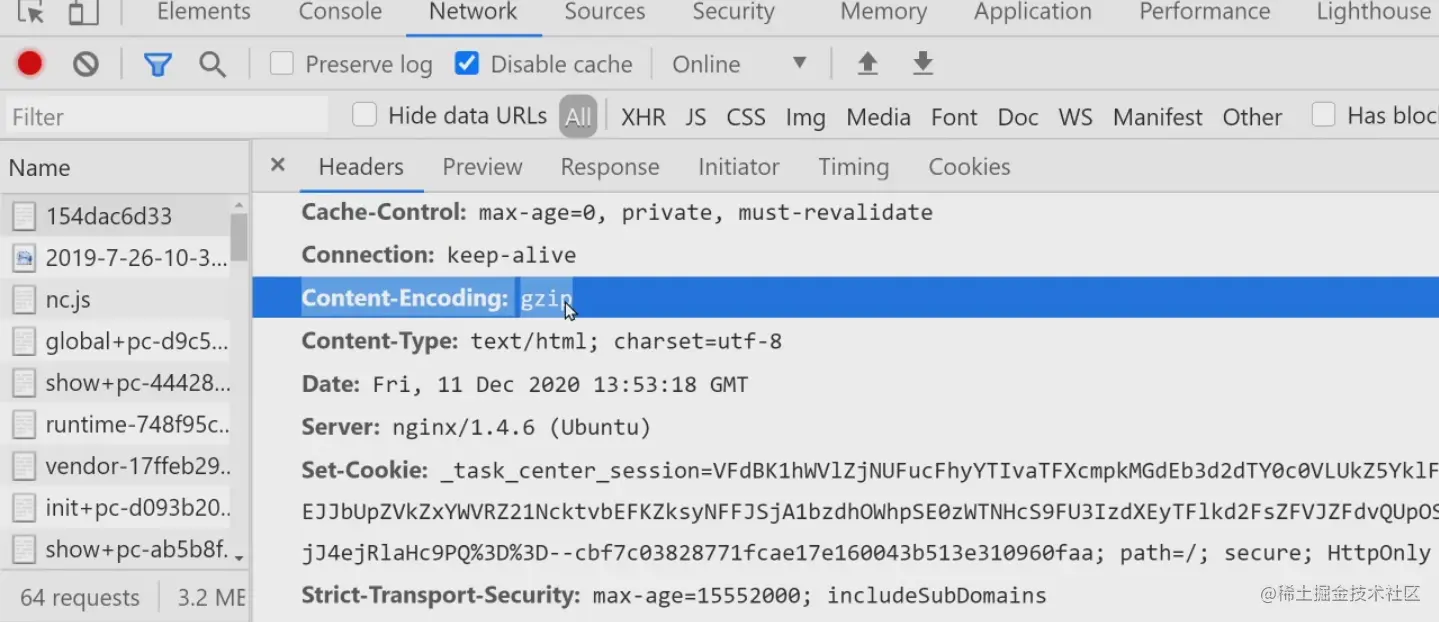Enable the Preserve log checkbox
The image size is (1439, 622).
(282, 64)
